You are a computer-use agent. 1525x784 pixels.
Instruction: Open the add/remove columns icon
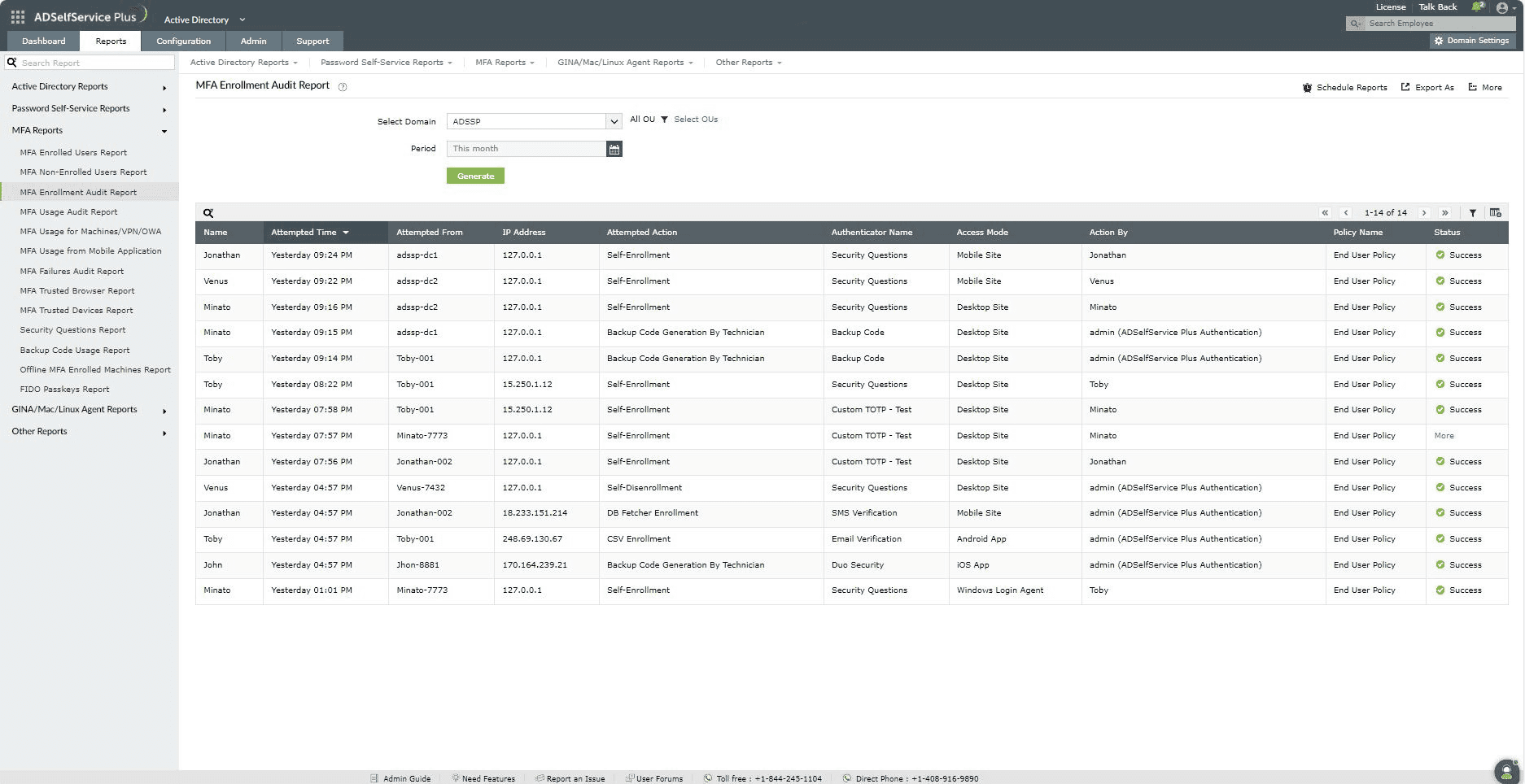coord(1495,212)
